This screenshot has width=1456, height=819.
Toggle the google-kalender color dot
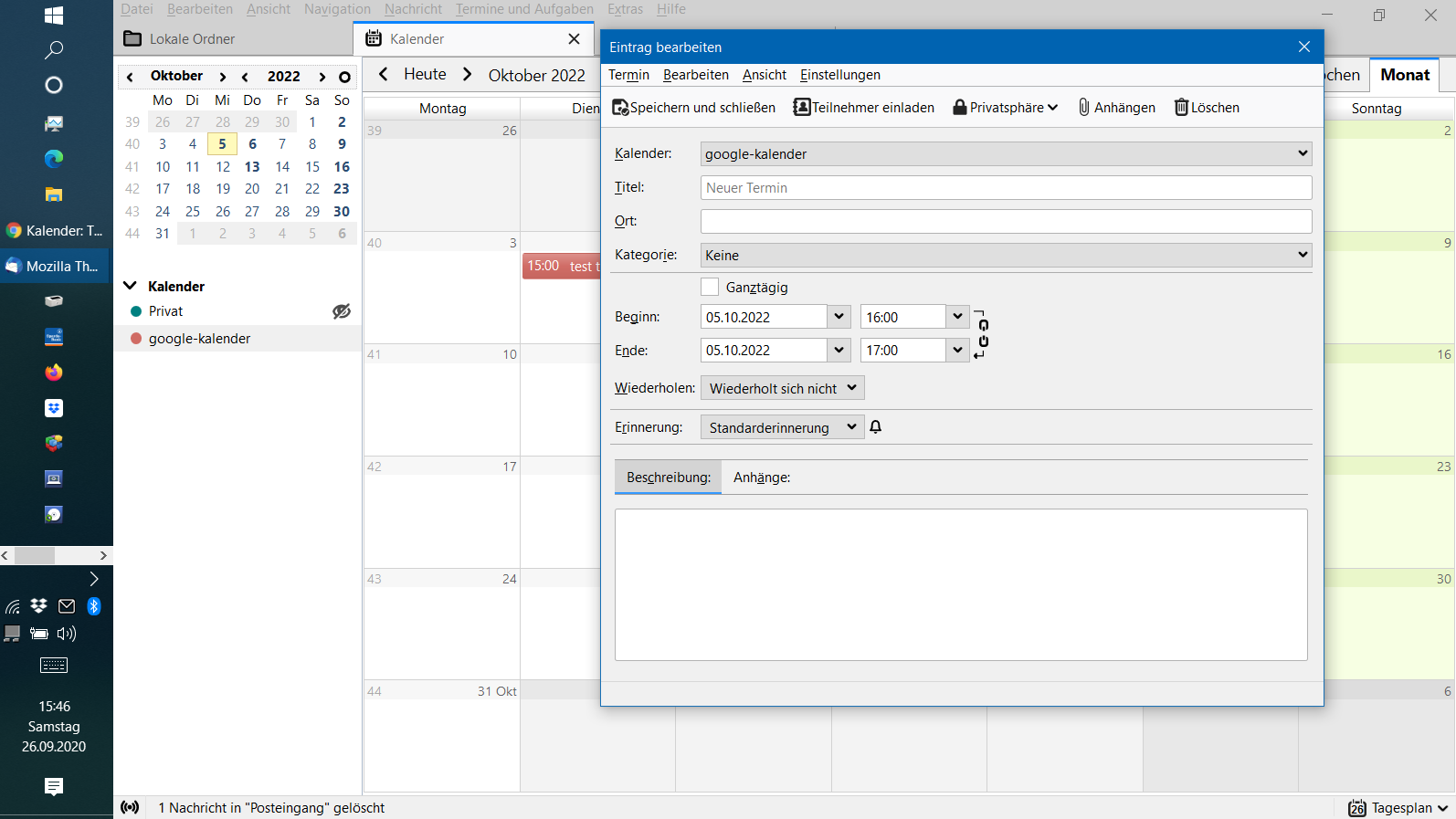[x=136, y=339]
